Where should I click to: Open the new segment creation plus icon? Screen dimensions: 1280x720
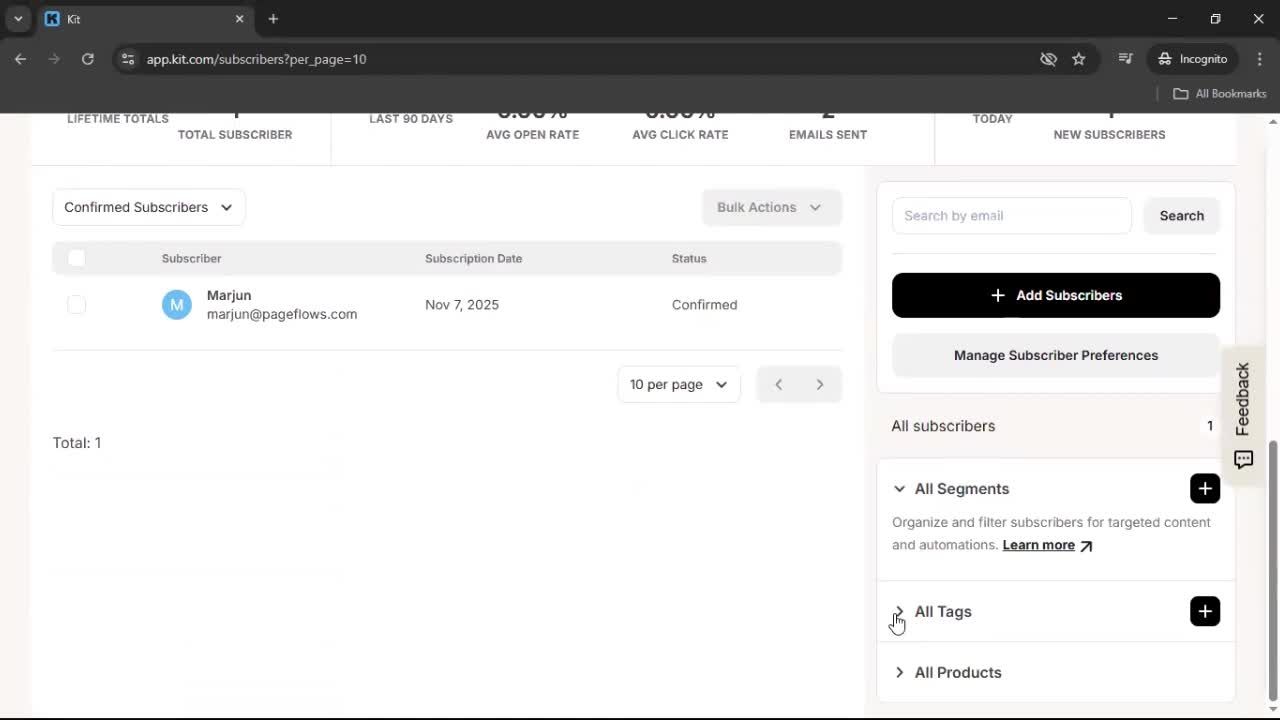(x=1204, y=488)
